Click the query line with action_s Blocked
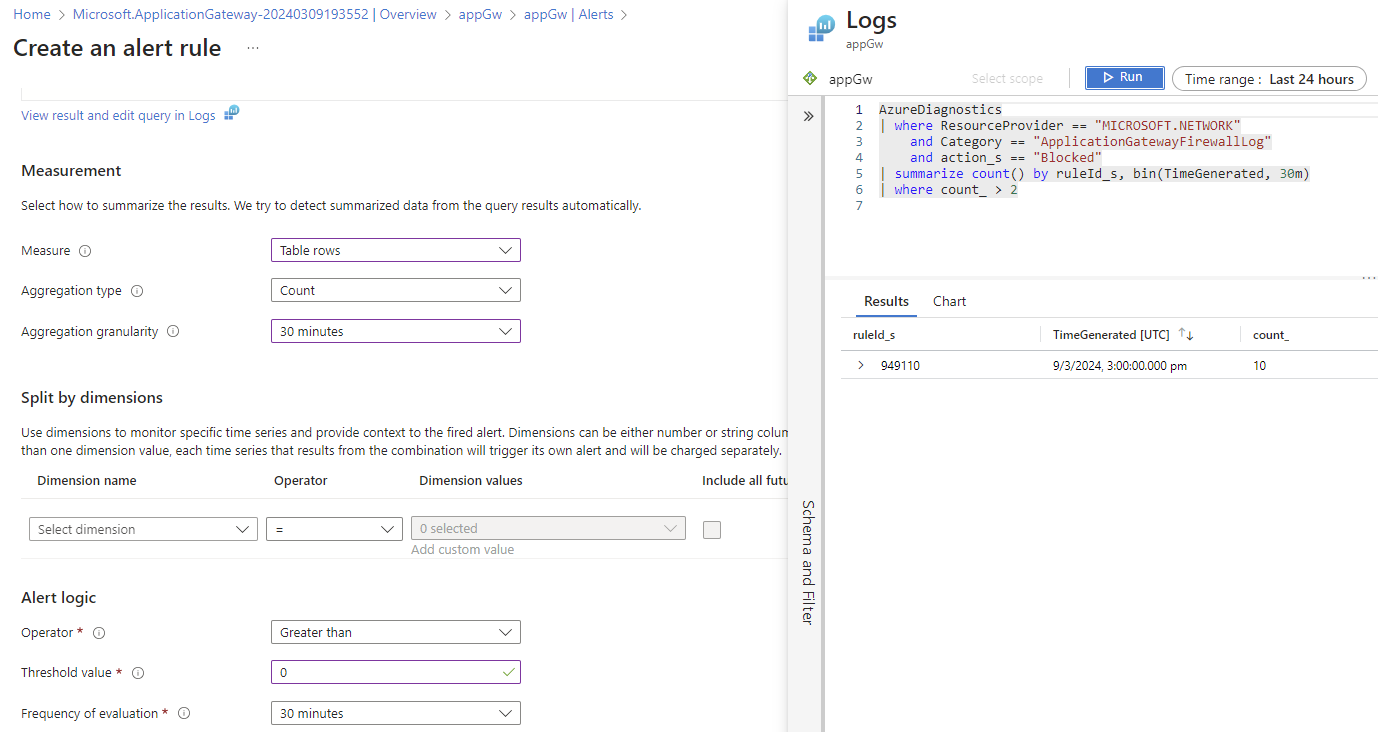 point(1005,158)
